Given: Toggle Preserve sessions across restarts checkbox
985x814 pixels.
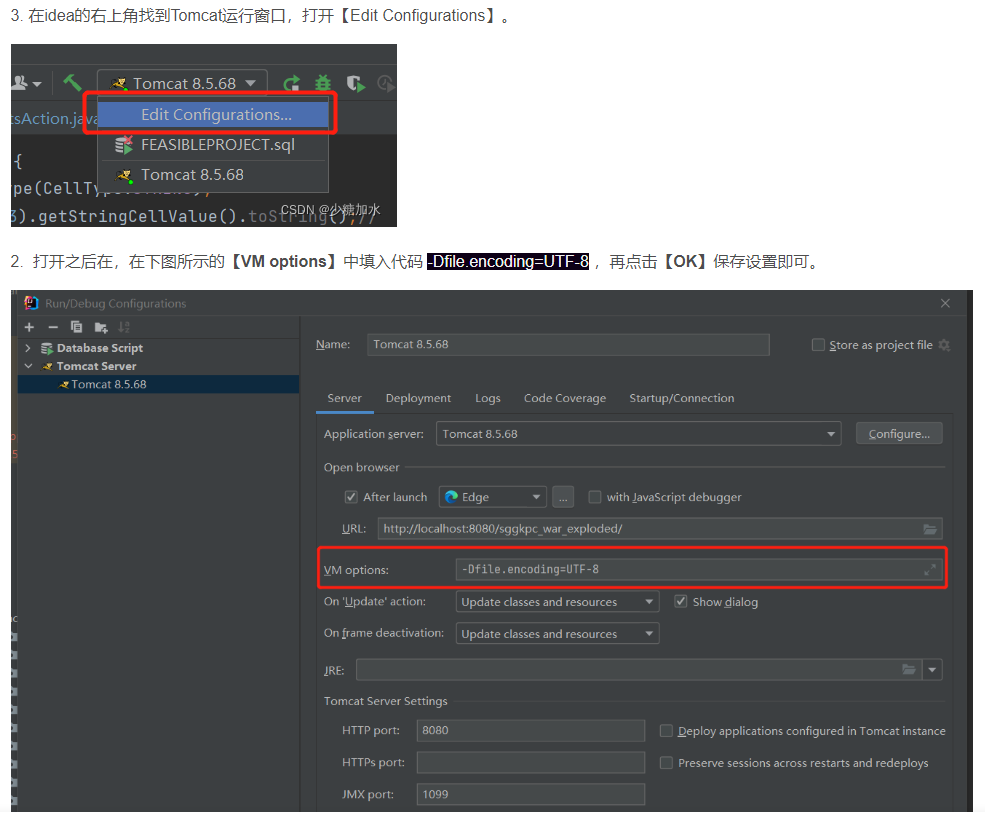Looking at the screenshot, I should pyautogui.click(x=666, y=762).
